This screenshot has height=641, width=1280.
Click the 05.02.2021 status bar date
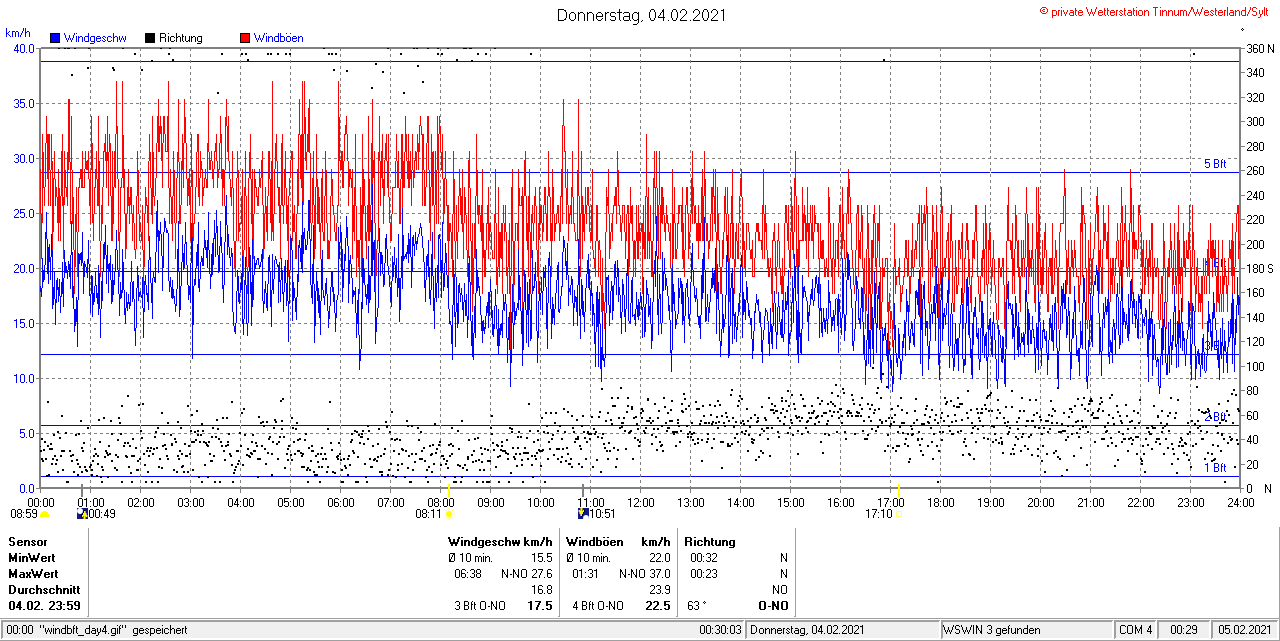pos(1243,630)
